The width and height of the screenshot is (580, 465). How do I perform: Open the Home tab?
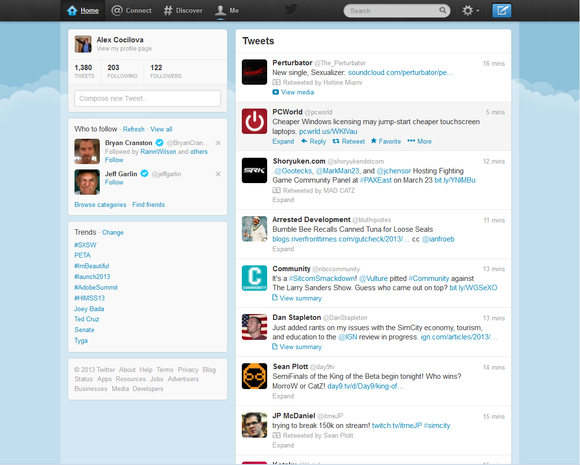click(x=83, y=10)
